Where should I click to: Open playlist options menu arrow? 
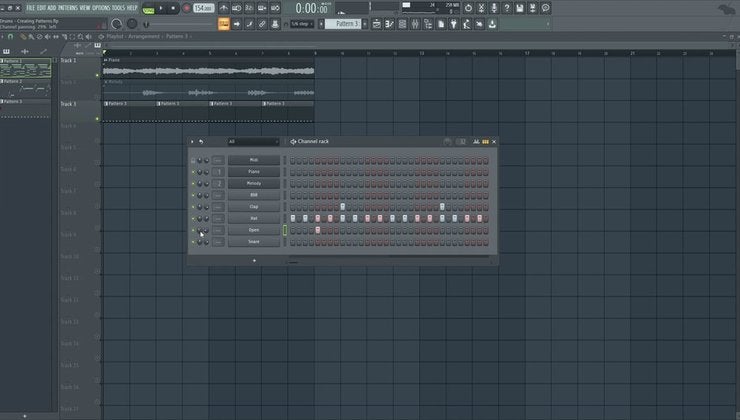(2, 36)
